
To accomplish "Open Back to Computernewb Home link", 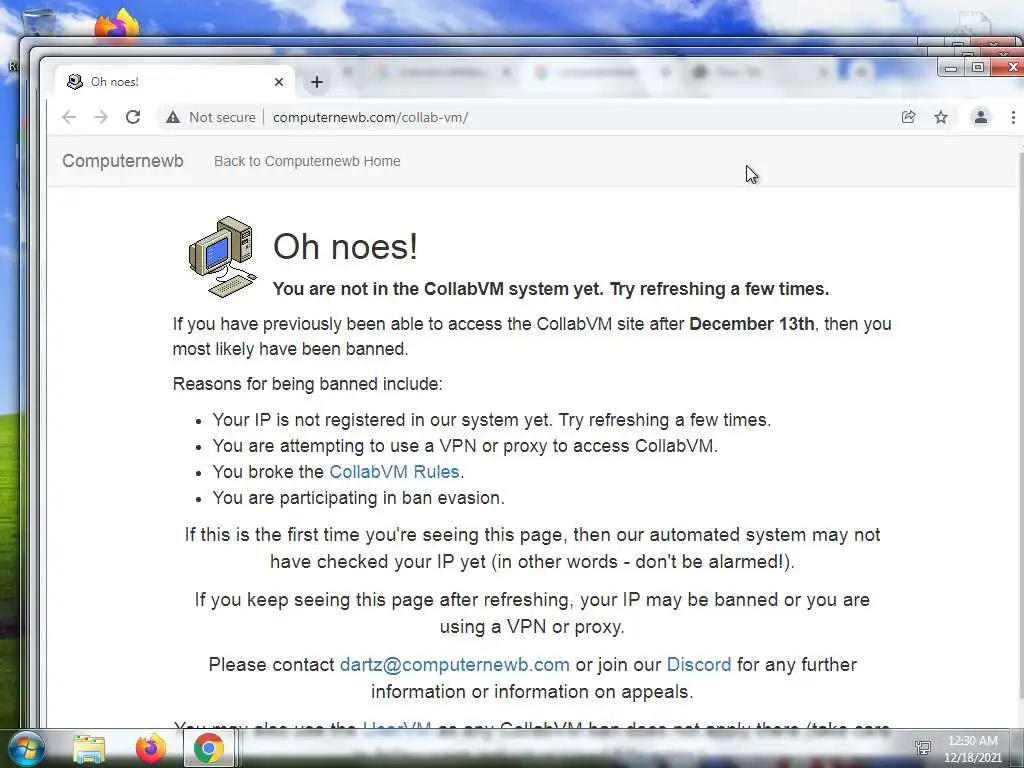I will [x=307, y=161].
